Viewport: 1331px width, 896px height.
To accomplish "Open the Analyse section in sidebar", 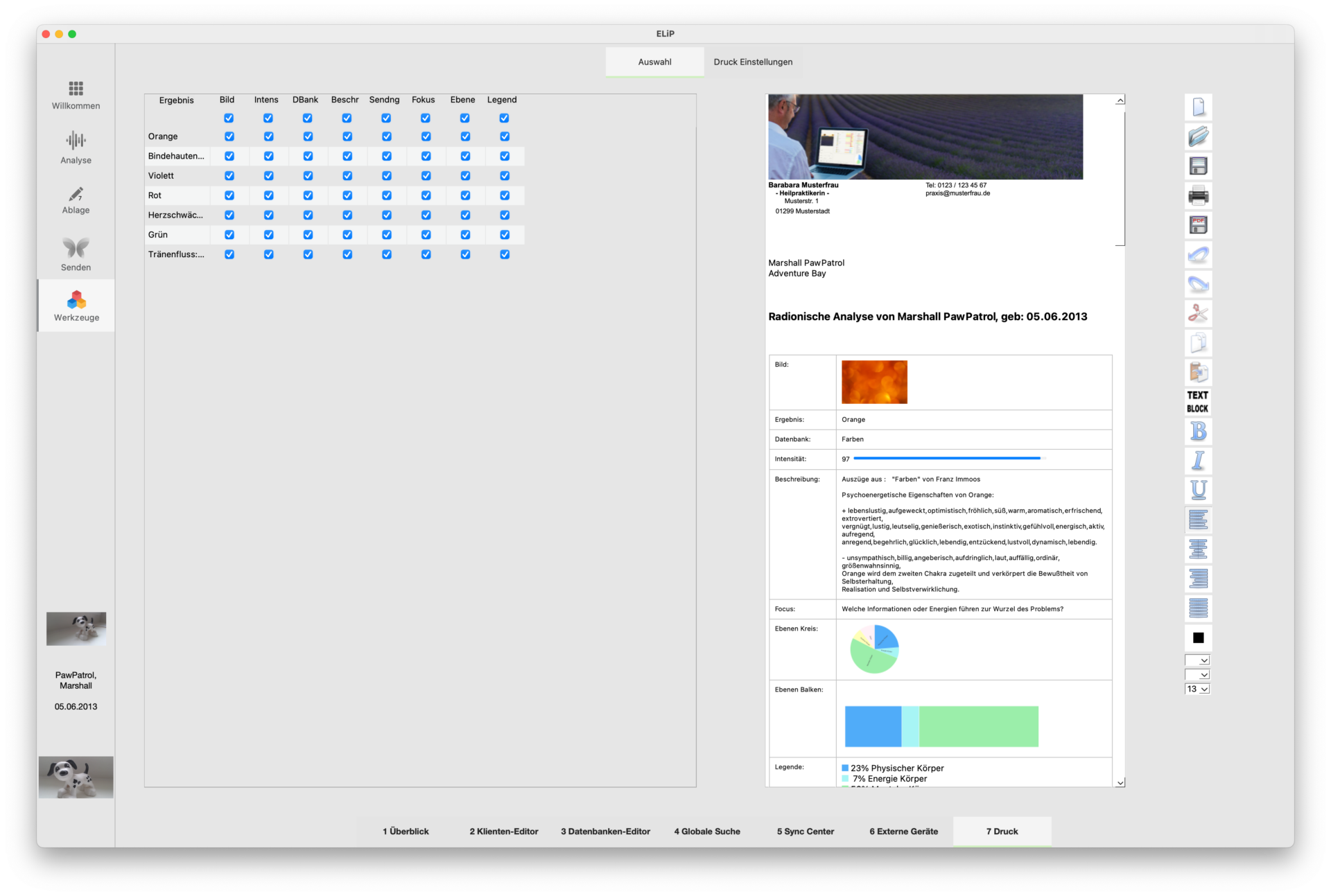I will click(76, 148).
